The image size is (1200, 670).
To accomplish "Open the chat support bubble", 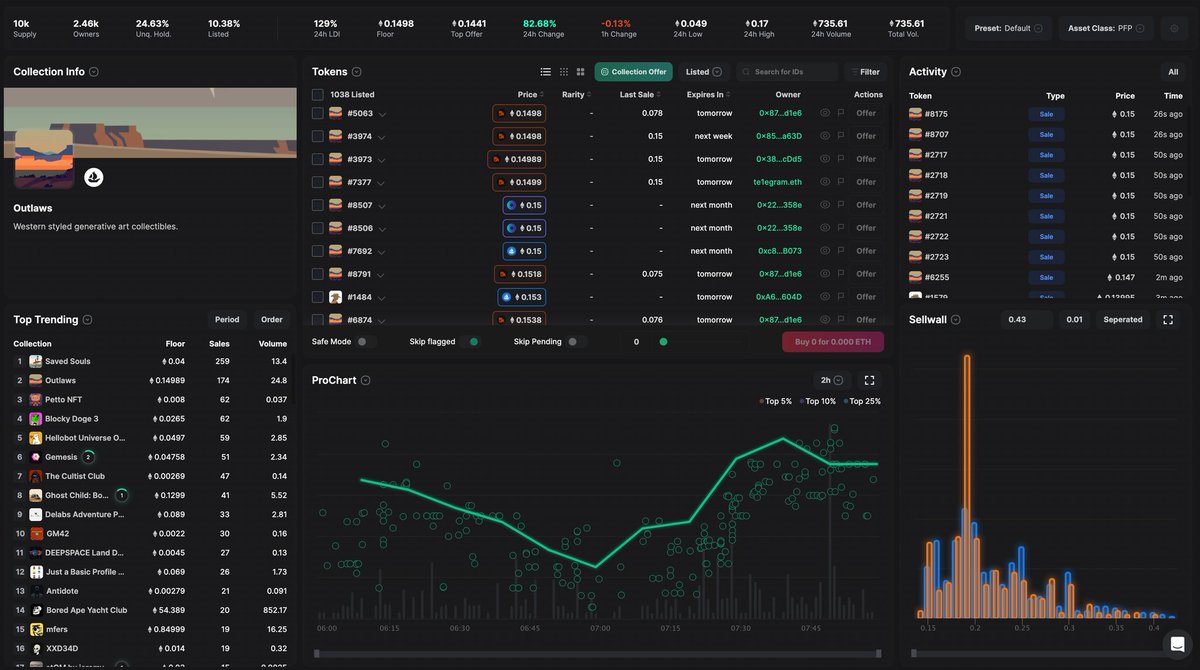I will (x=1177, y=643).
